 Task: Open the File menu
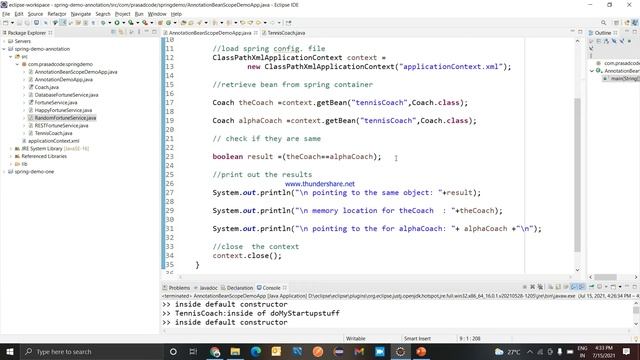pyautogui.click(x=6, y=14)
